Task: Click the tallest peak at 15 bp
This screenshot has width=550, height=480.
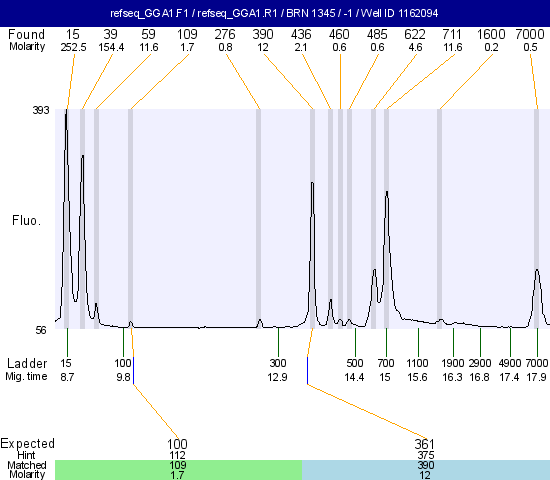Action: [66, 116]
